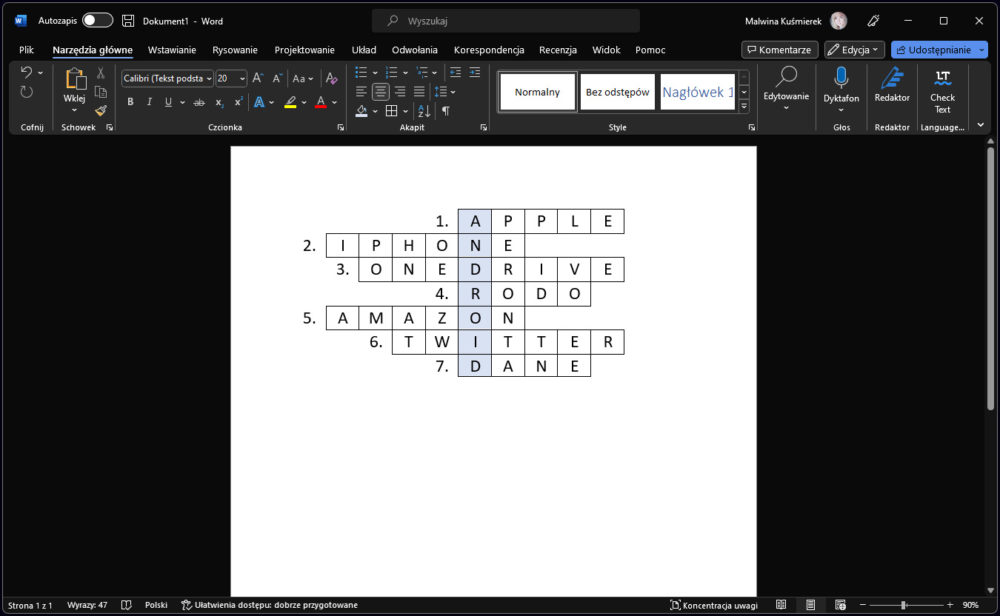Apply the Normalny style
Image resolution: width=1000 pixels, height=616 pixels.
tap(537, 92)
